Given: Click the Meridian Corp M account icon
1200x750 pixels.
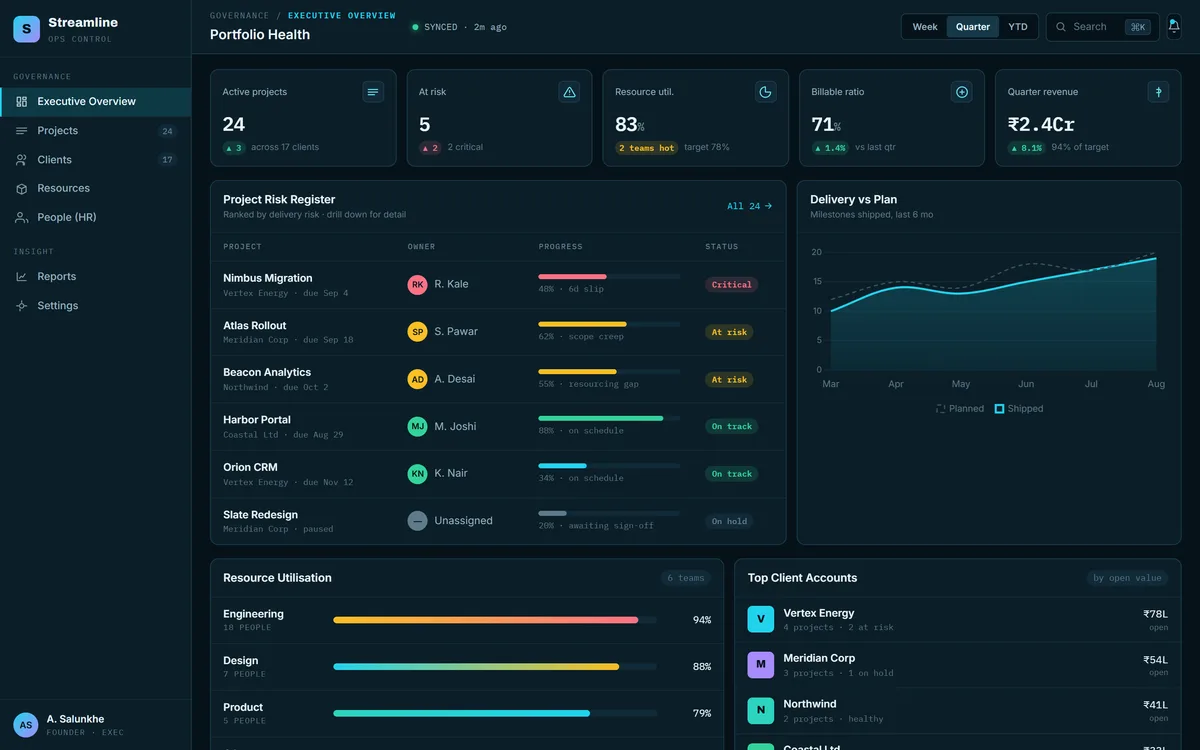Looking at the screenshot, I should click(x=761, y=665).
